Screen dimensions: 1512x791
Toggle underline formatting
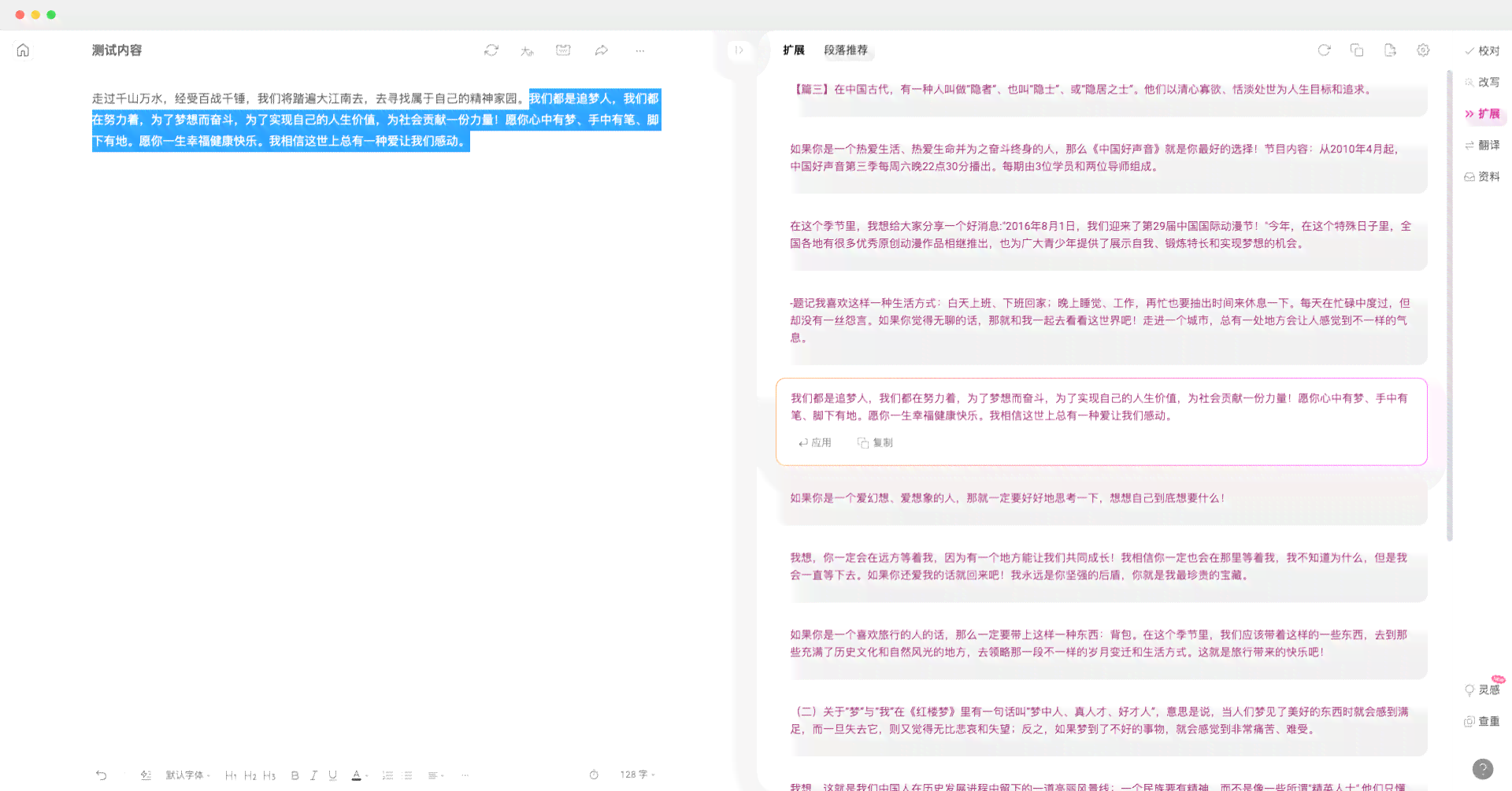click(333, 775)
